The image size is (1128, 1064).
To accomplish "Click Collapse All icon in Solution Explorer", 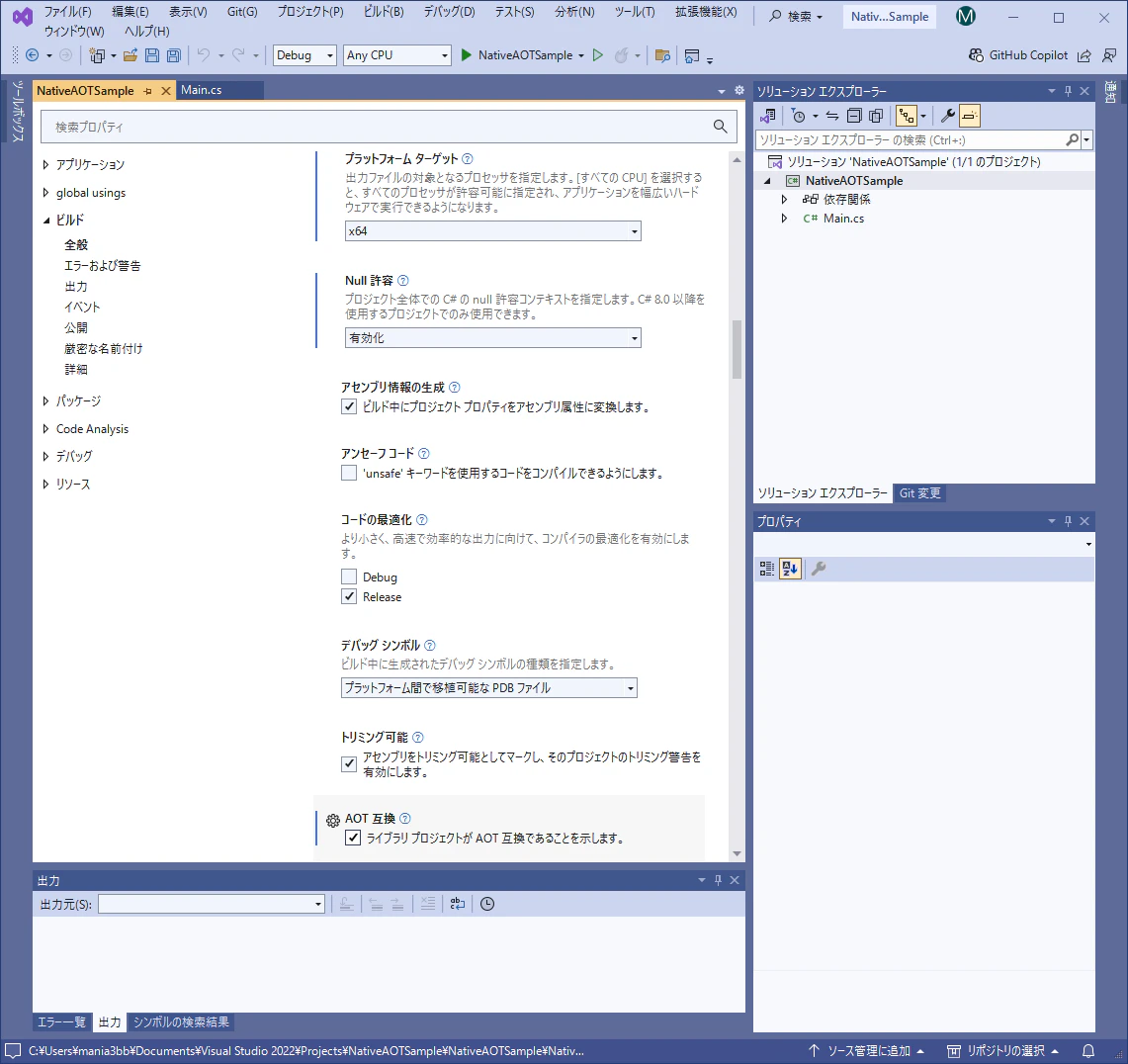I will (x=854, y=116).
